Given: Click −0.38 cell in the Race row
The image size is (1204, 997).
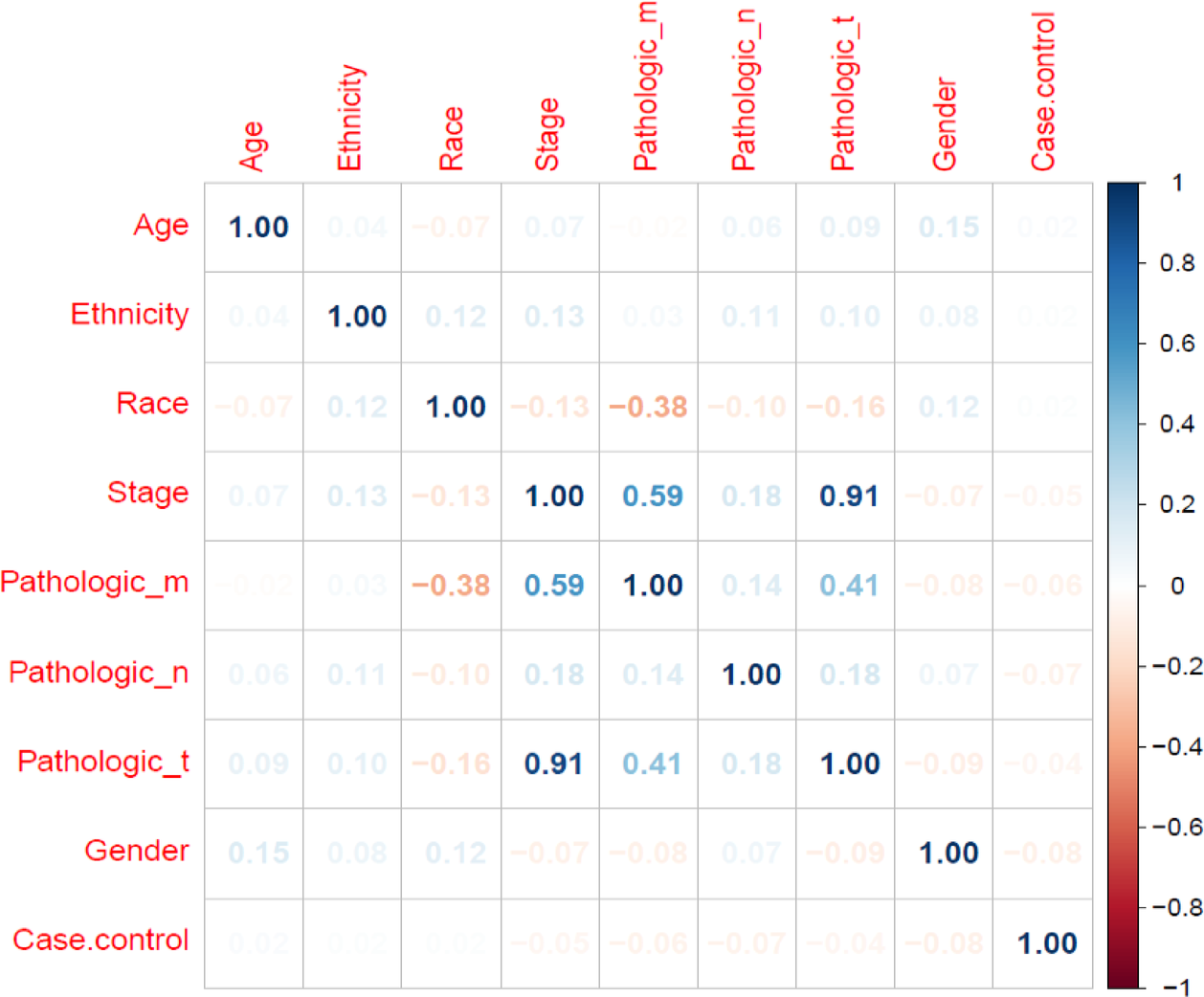Looking at the screenshot, I should pos(648,408).
